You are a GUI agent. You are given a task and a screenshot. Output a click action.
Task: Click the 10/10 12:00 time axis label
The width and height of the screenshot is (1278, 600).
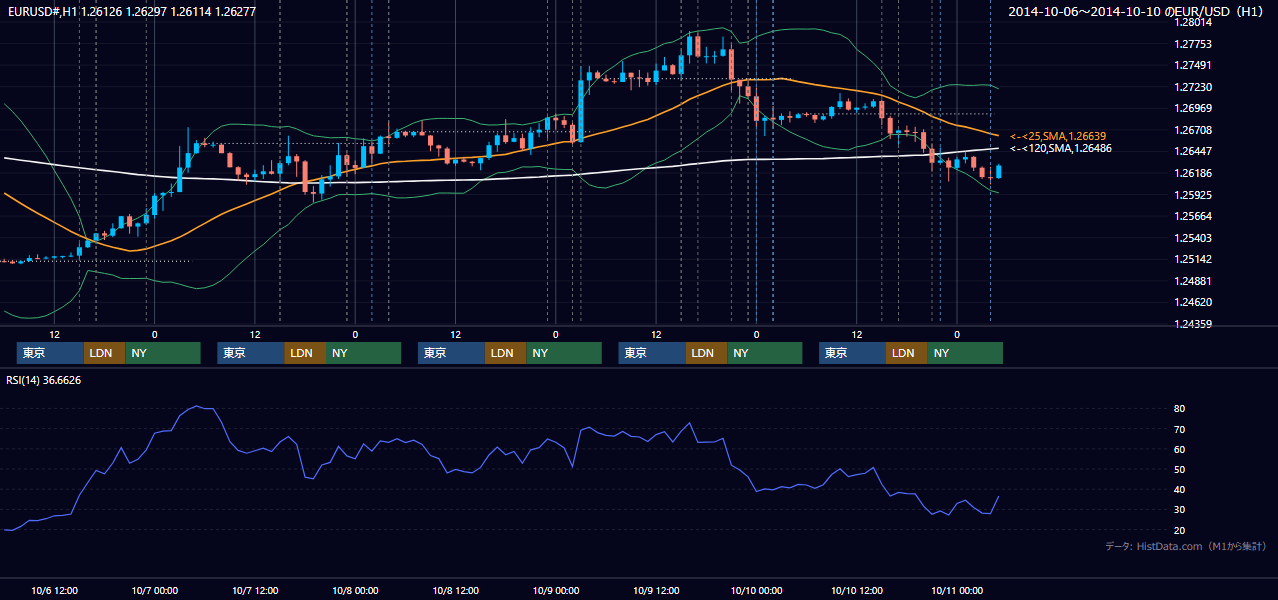pos(856,590)
